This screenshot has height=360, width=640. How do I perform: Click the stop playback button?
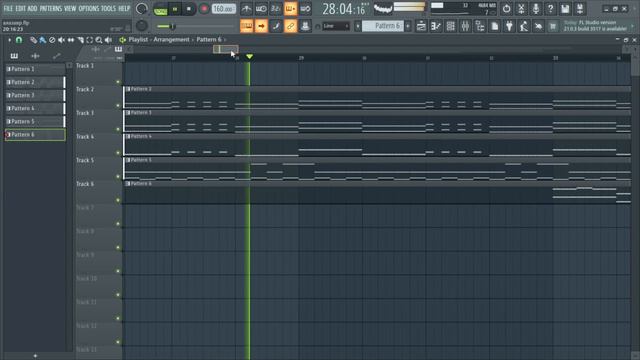coord(189,9)
